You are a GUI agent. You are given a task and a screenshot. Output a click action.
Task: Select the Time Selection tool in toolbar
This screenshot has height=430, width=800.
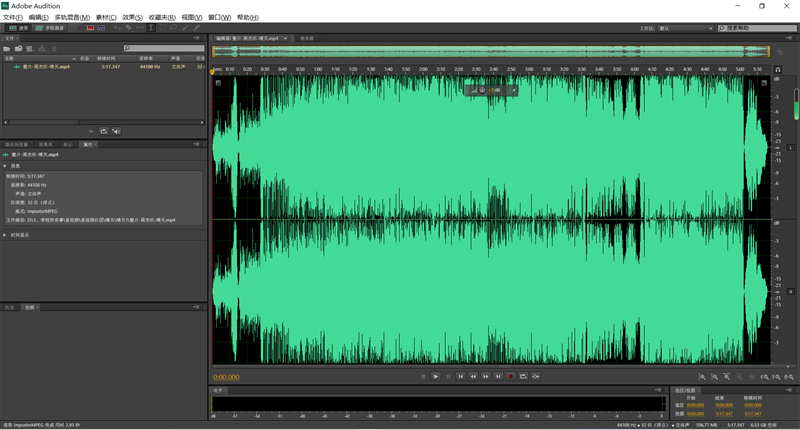(151, 28)
